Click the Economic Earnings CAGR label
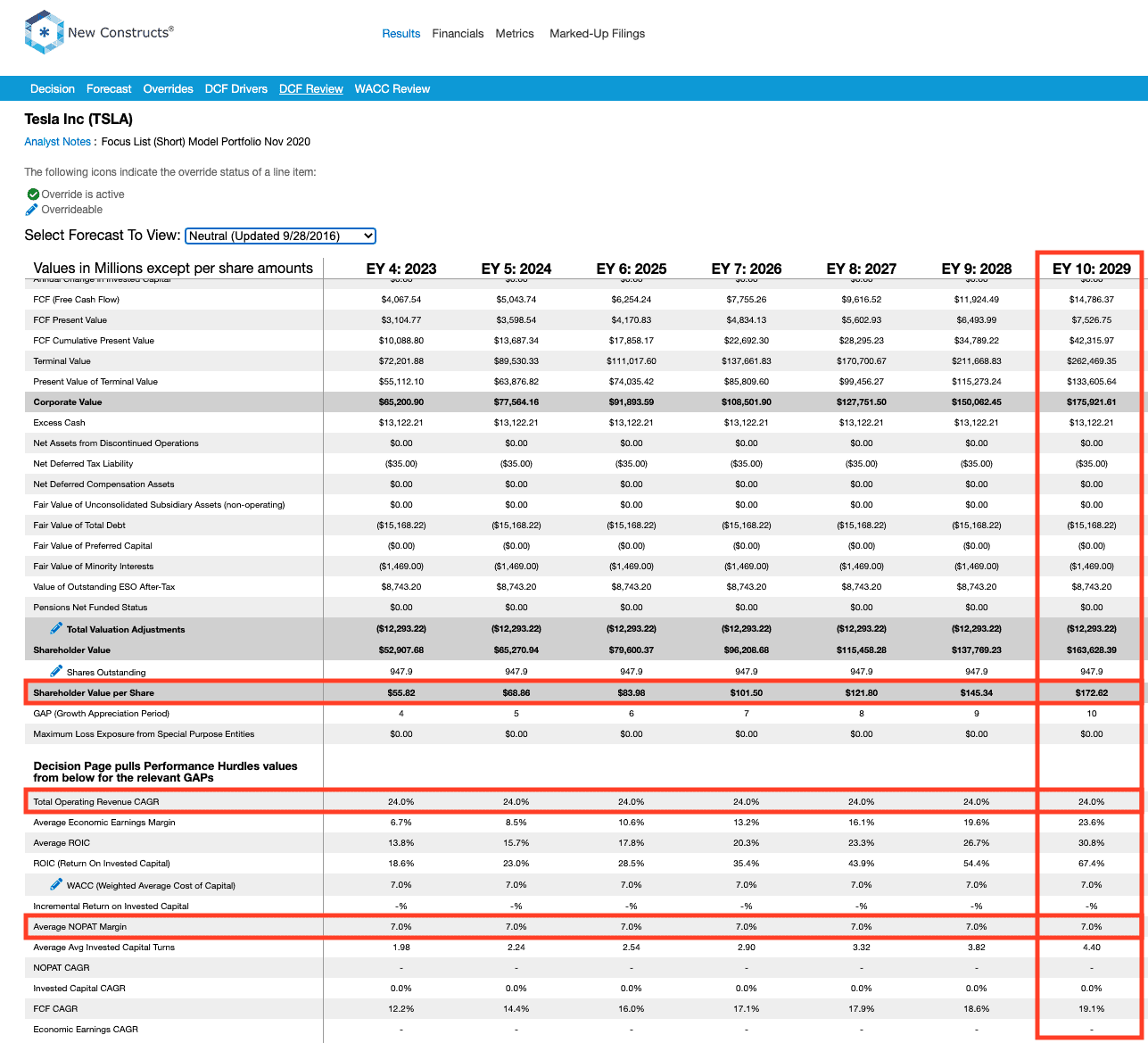 pos(86,1030)
